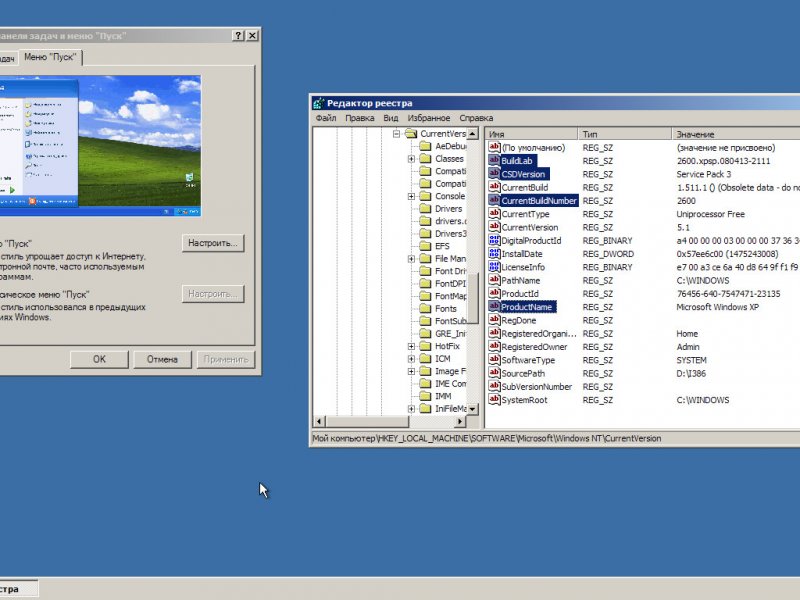Click the value "Service Pack 3"
The image size is (800, 600).
(704, 174)
